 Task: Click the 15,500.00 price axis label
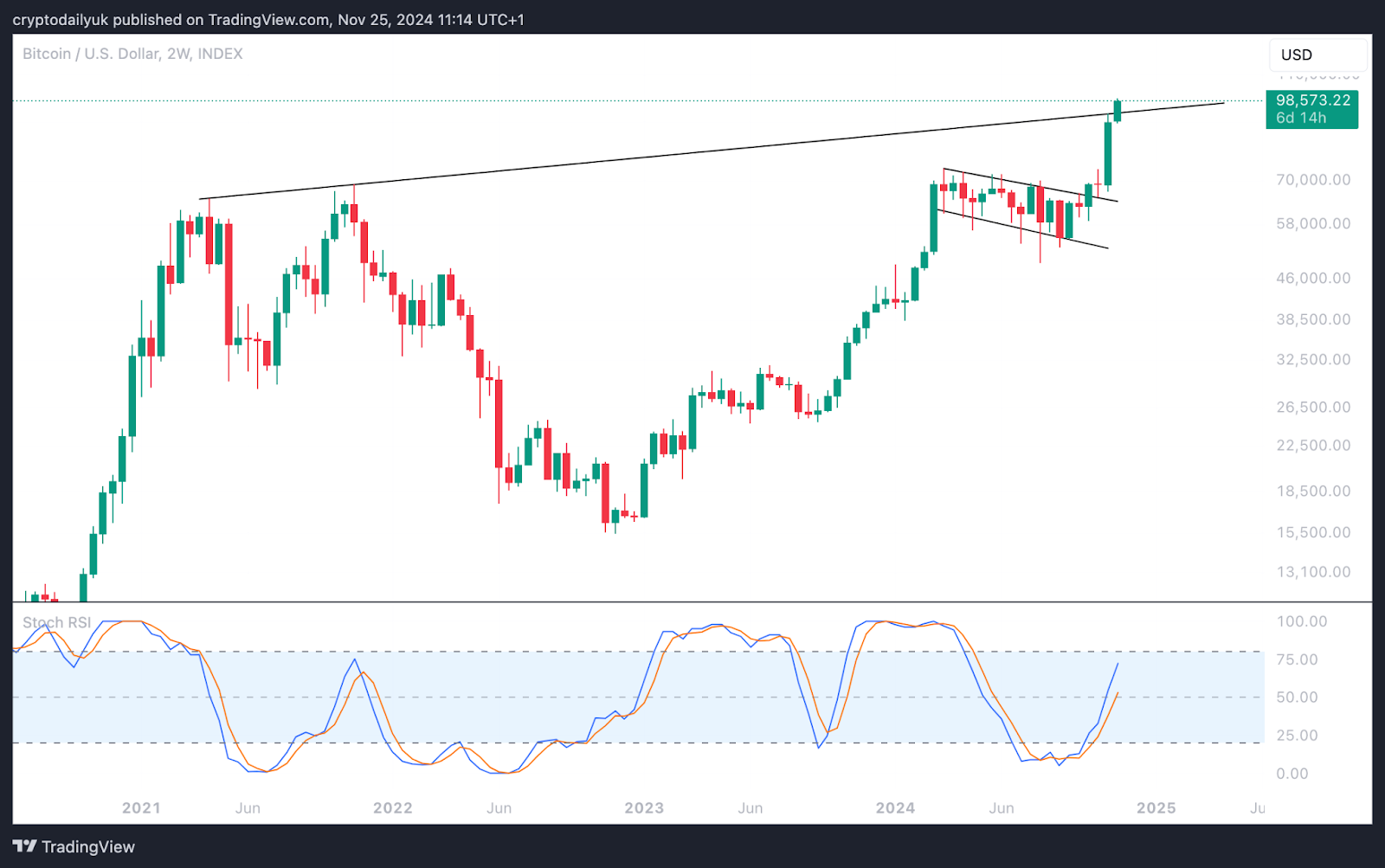1313,532
